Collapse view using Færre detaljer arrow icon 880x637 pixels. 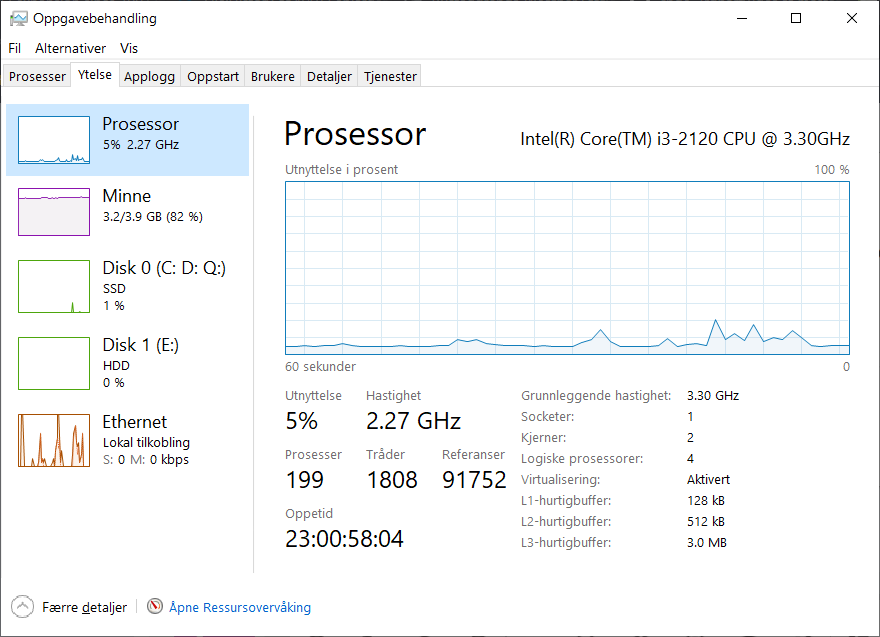click(x=22, y=607)
